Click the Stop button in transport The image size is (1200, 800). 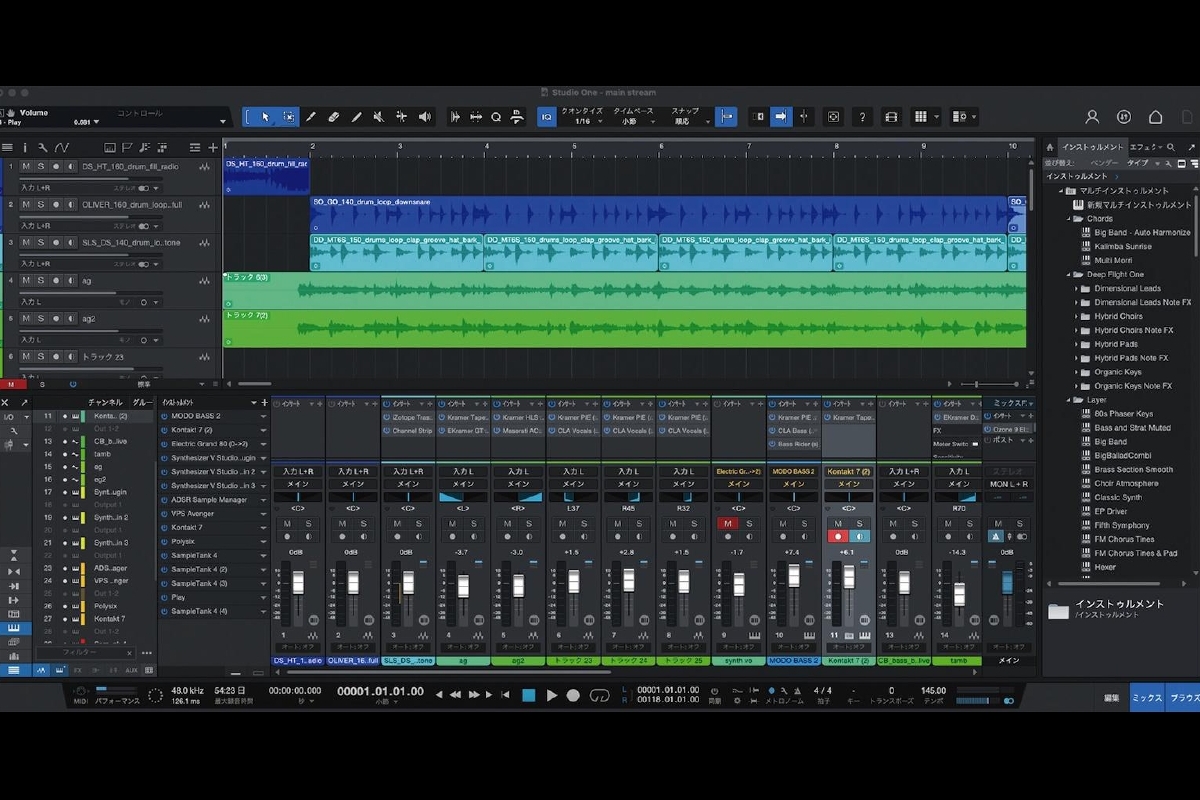pyautogui.click(x=529, y=695)
